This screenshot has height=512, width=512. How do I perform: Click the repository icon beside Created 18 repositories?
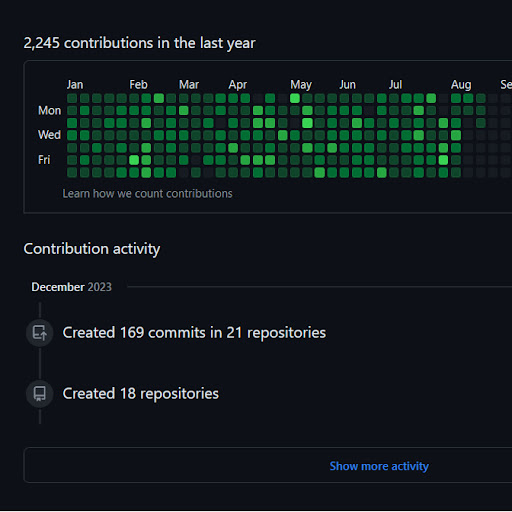pos(40,394)
